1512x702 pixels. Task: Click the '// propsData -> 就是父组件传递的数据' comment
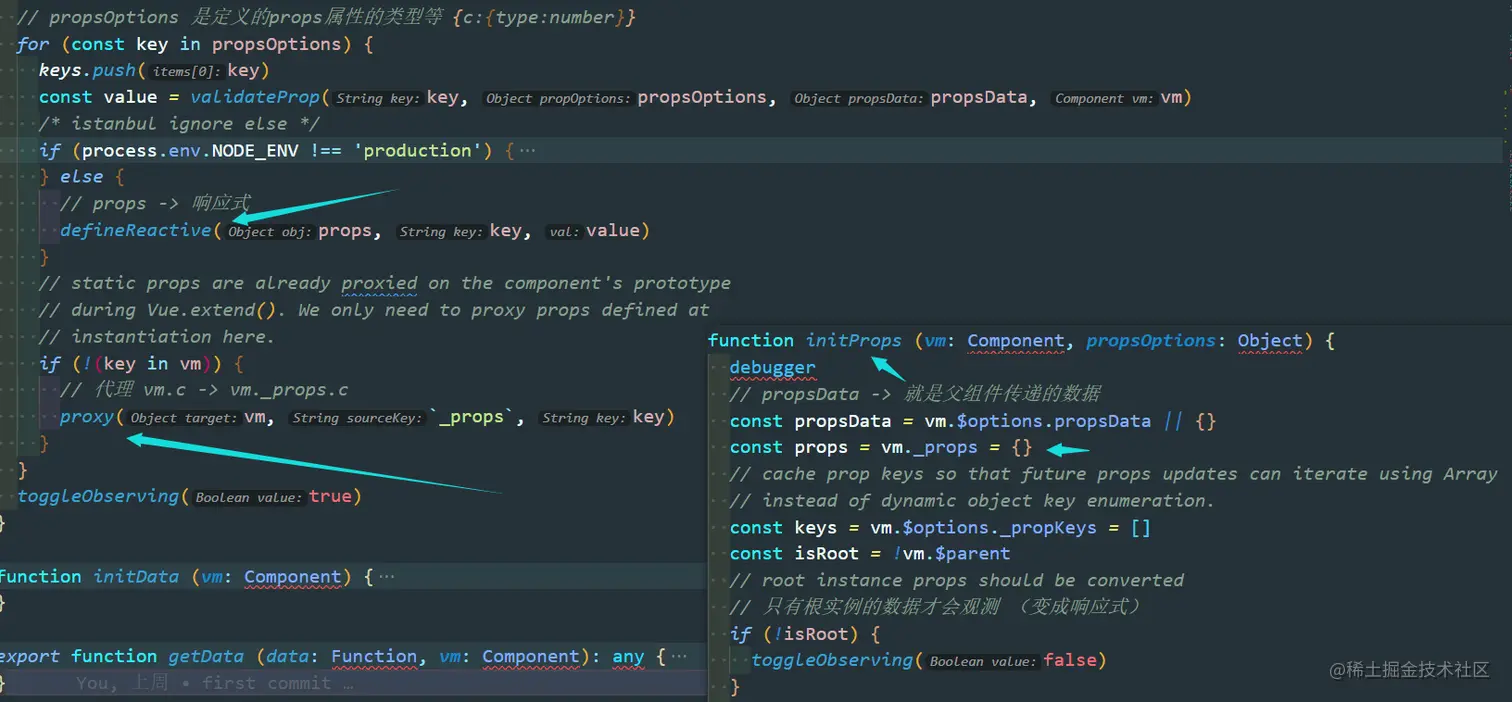(915, 395)
